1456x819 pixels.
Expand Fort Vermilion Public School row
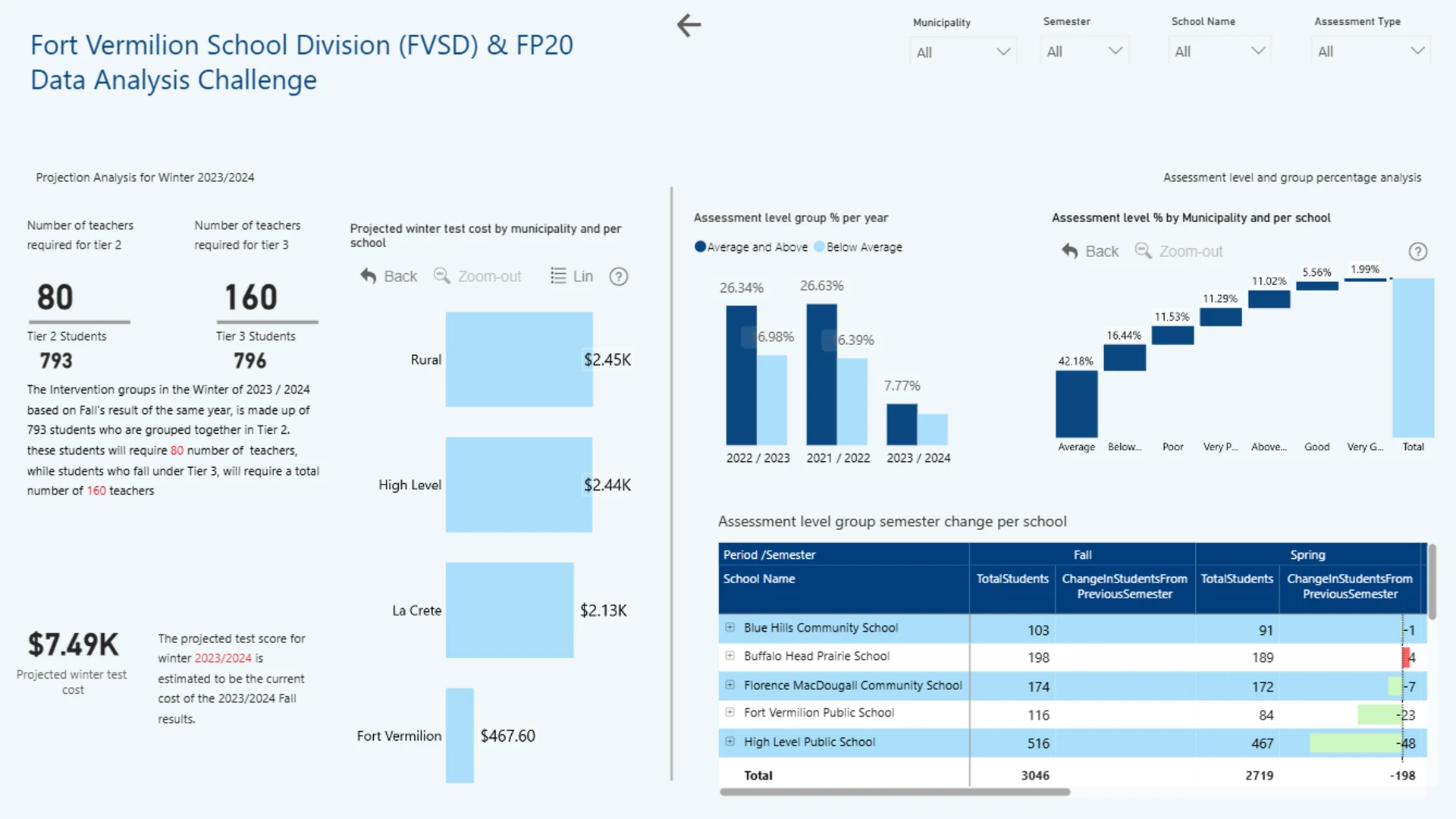[730, 713]
